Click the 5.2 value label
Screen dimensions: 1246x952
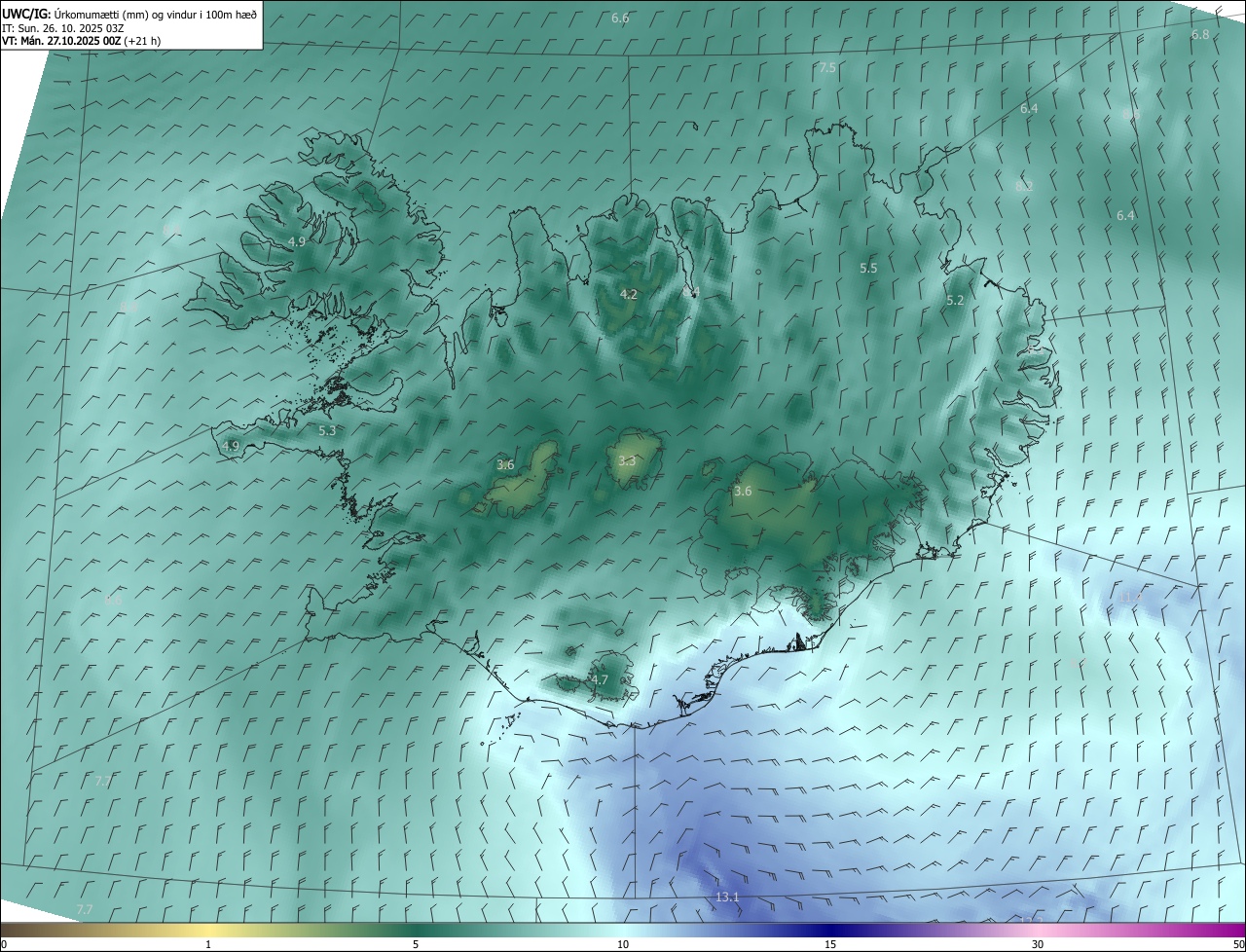coord(955,301)
